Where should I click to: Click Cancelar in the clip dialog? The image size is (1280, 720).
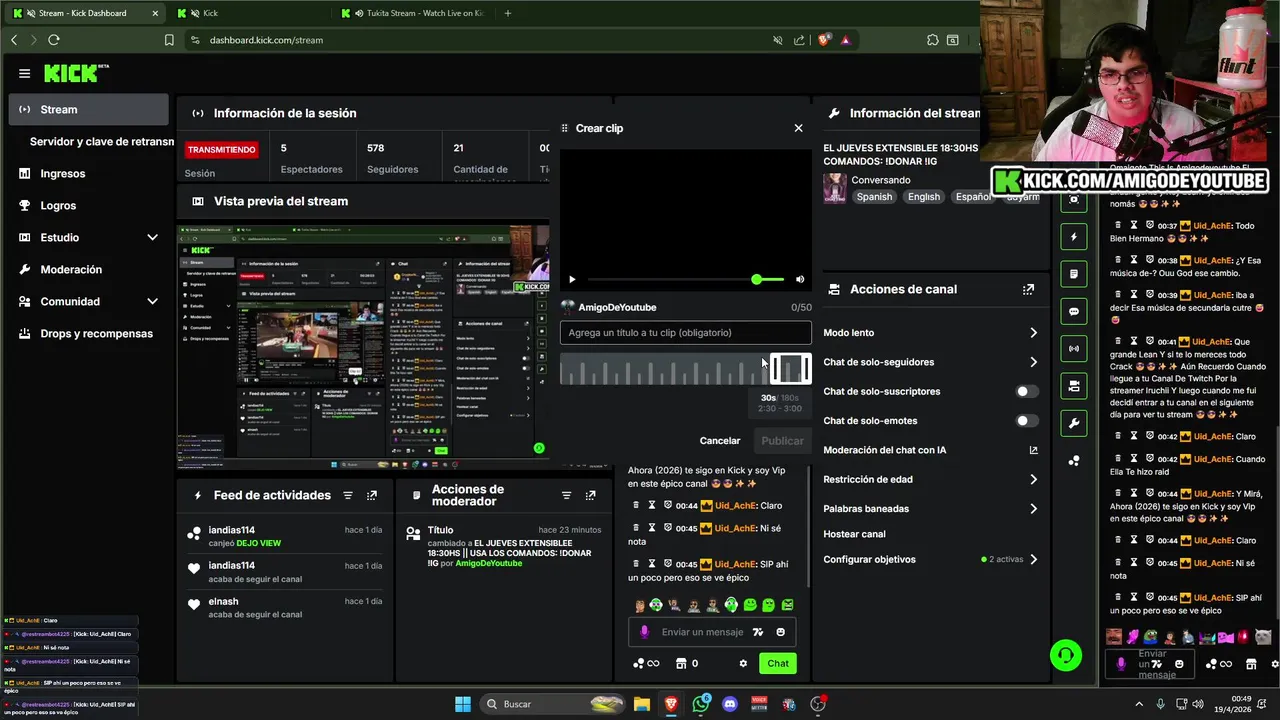click(x=720, y=441)
